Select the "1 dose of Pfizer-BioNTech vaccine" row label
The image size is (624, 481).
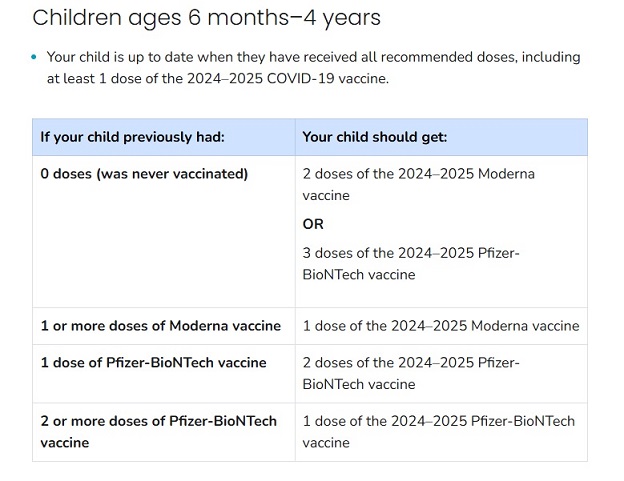coord(153,363)
